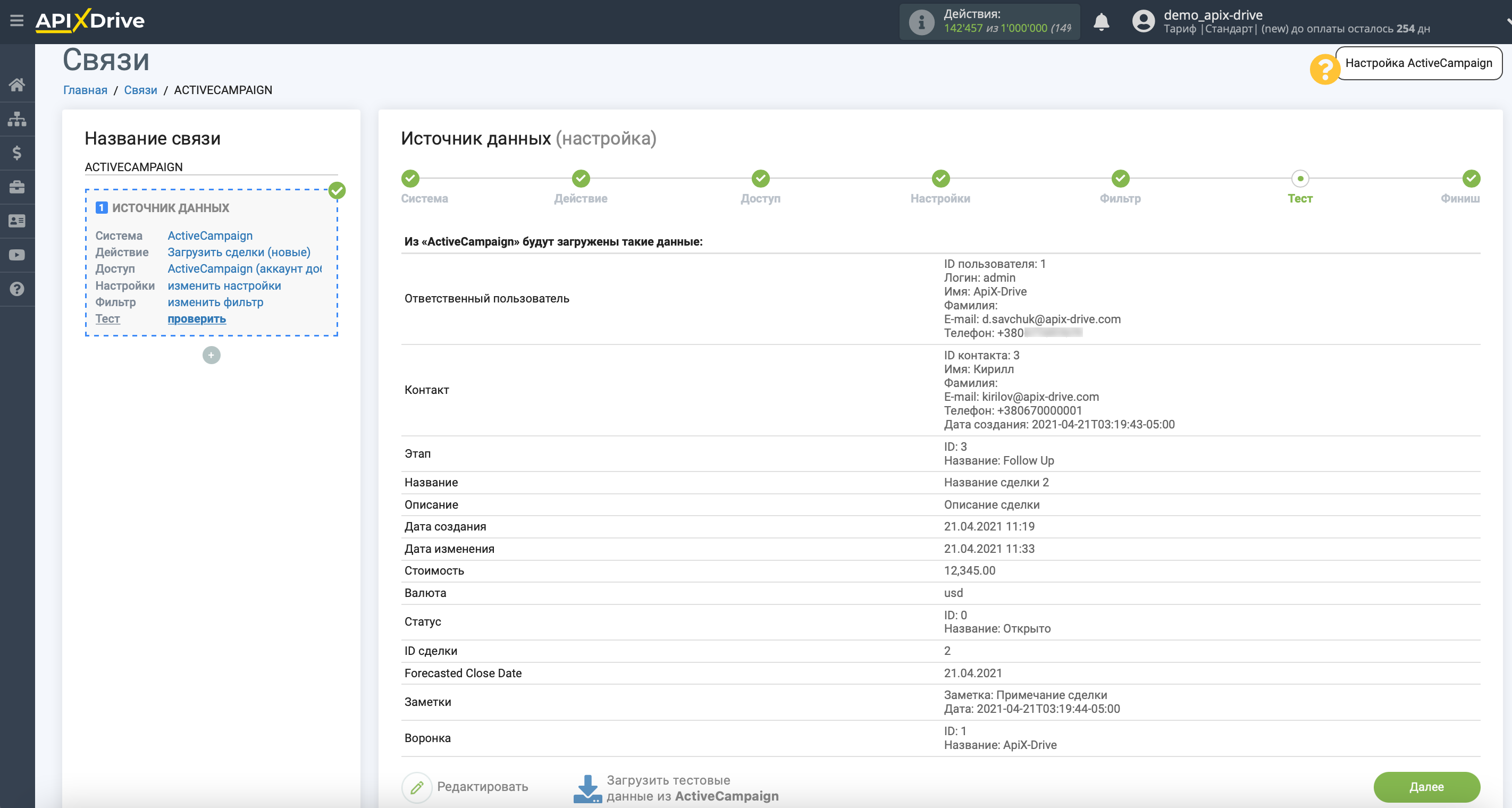
Task: Open the Система step label
Action: [x=424, y=198]
